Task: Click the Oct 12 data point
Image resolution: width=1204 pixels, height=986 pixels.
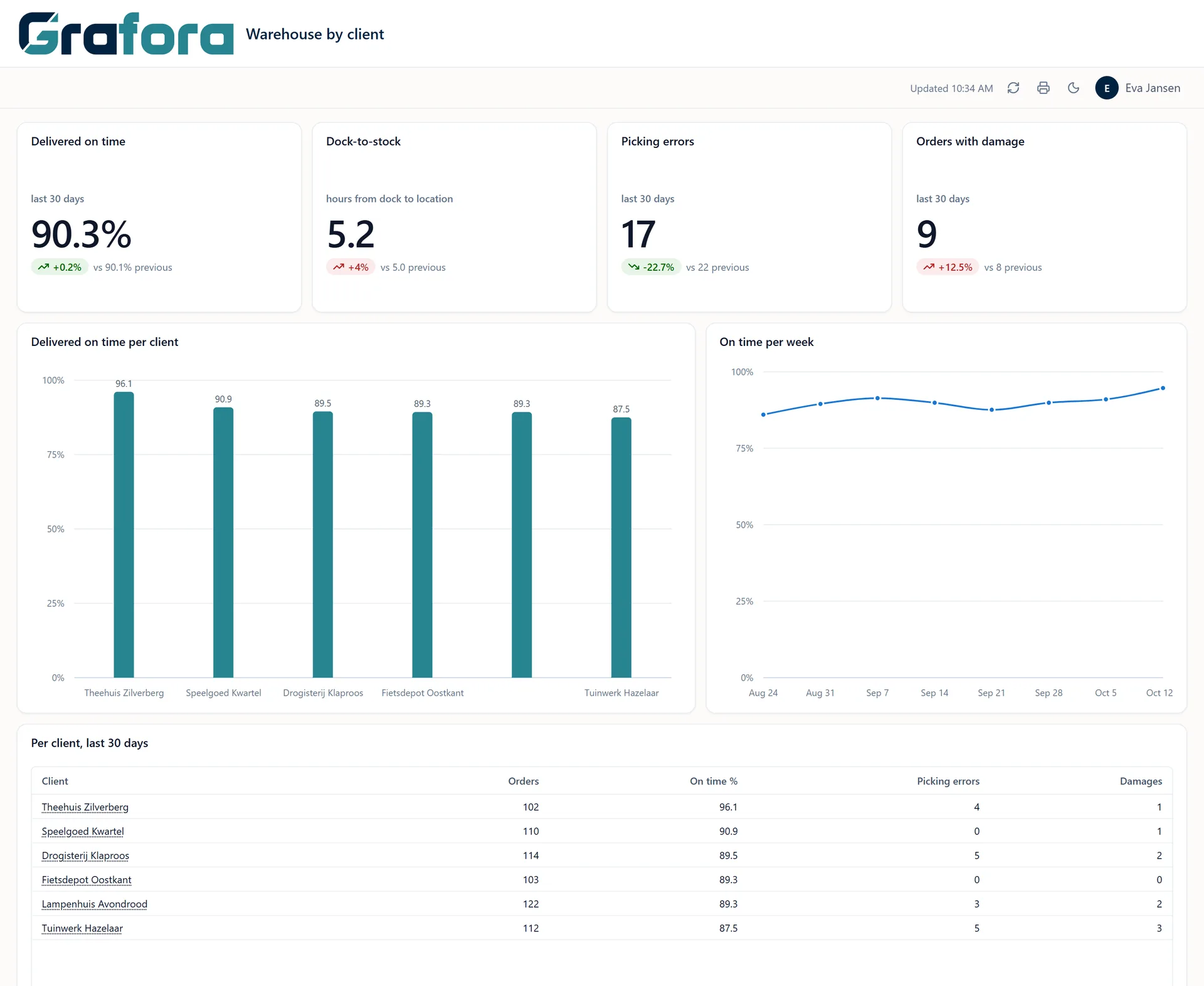Action: click(x=1163, y=388)
